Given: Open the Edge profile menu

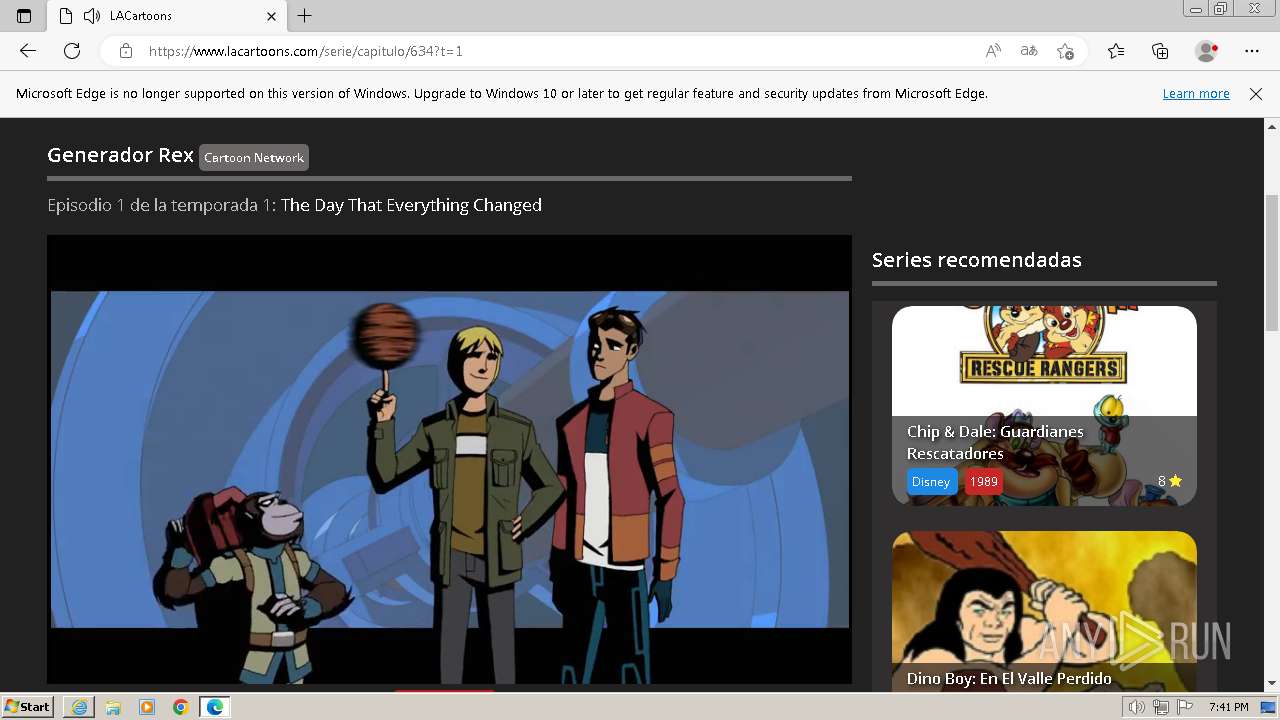Looking at the screenshot, I should click(x=1207, y=51).
